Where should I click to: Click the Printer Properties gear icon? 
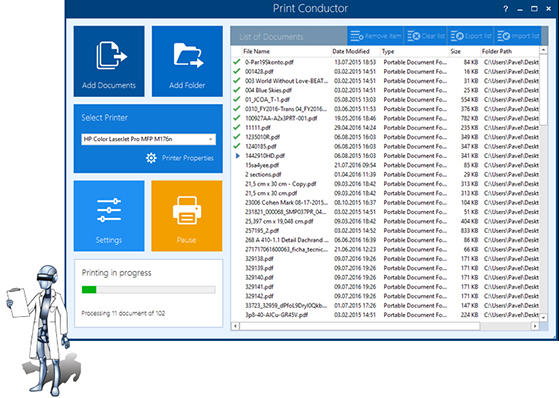[151, 158]
